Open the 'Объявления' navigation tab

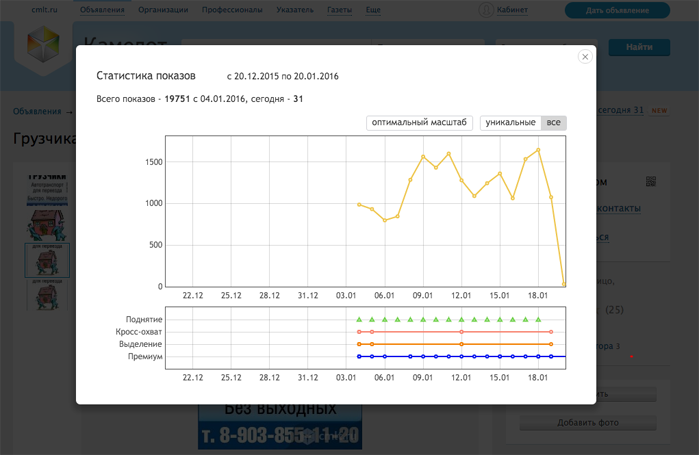(102, 10)
